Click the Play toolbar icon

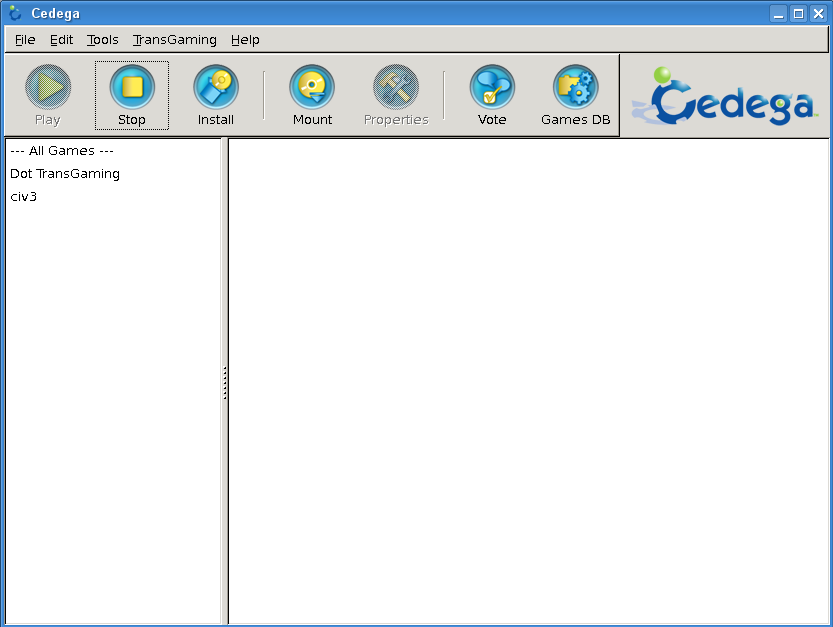(48, 87)
